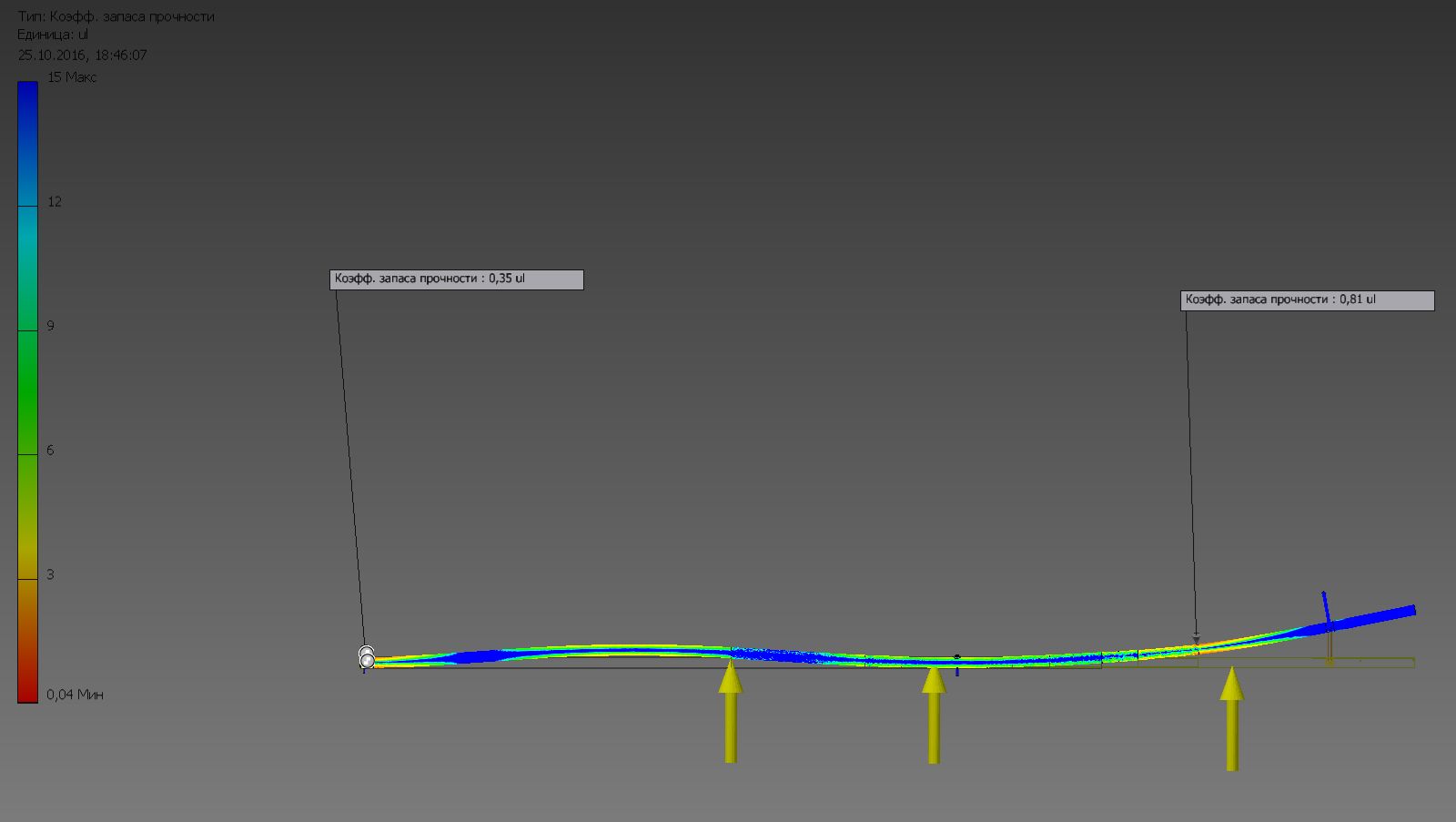Viewport: 1456px width, 822px height.
Task: Click the red bottom section of color bar
Action: 27,674
